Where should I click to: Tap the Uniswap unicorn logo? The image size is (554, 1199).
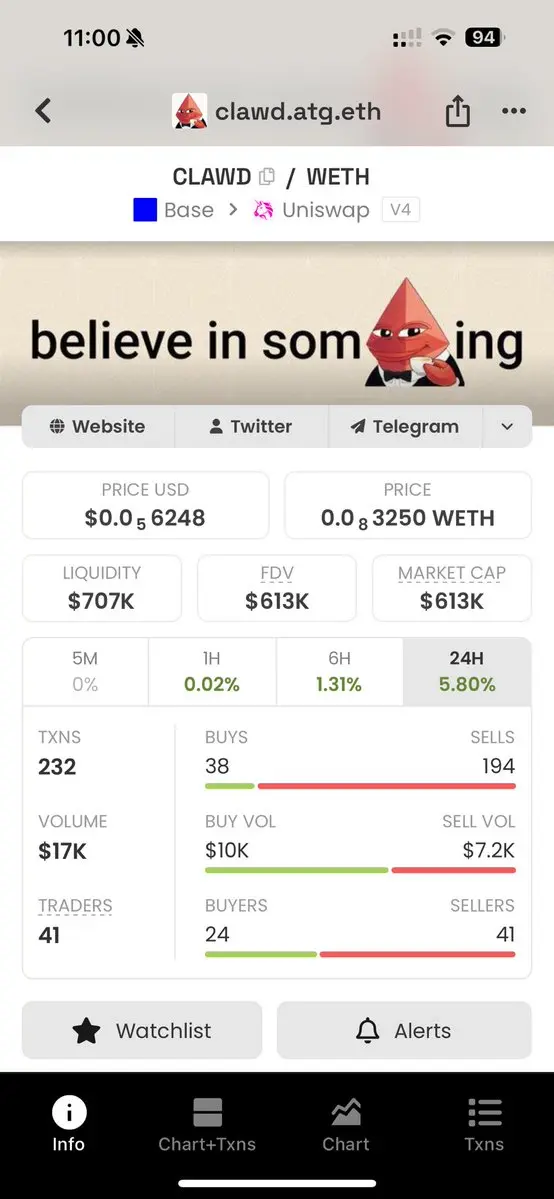point(263,210)
